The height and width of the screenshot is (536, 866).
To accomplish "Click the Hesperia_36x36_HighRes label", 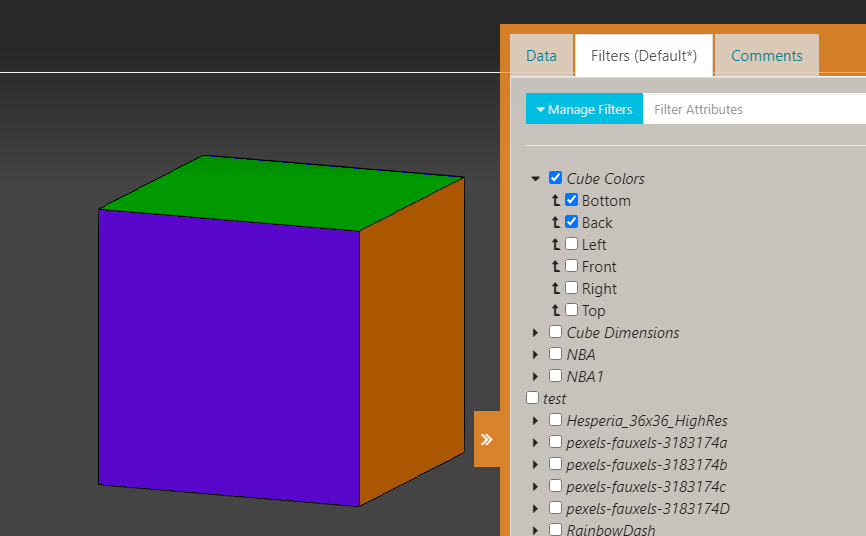I will click(647, 421).
